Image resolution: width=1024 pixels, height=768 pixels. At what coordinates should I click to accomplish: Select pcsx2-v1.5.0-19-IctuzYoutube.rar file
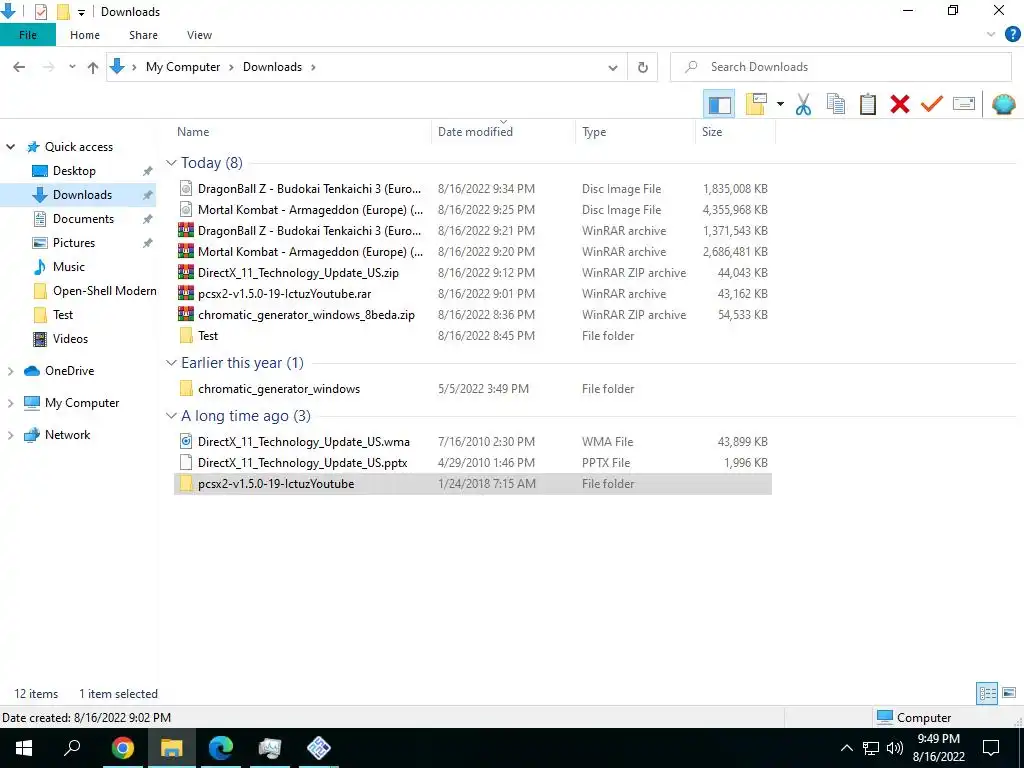click(x=473, y=294)
